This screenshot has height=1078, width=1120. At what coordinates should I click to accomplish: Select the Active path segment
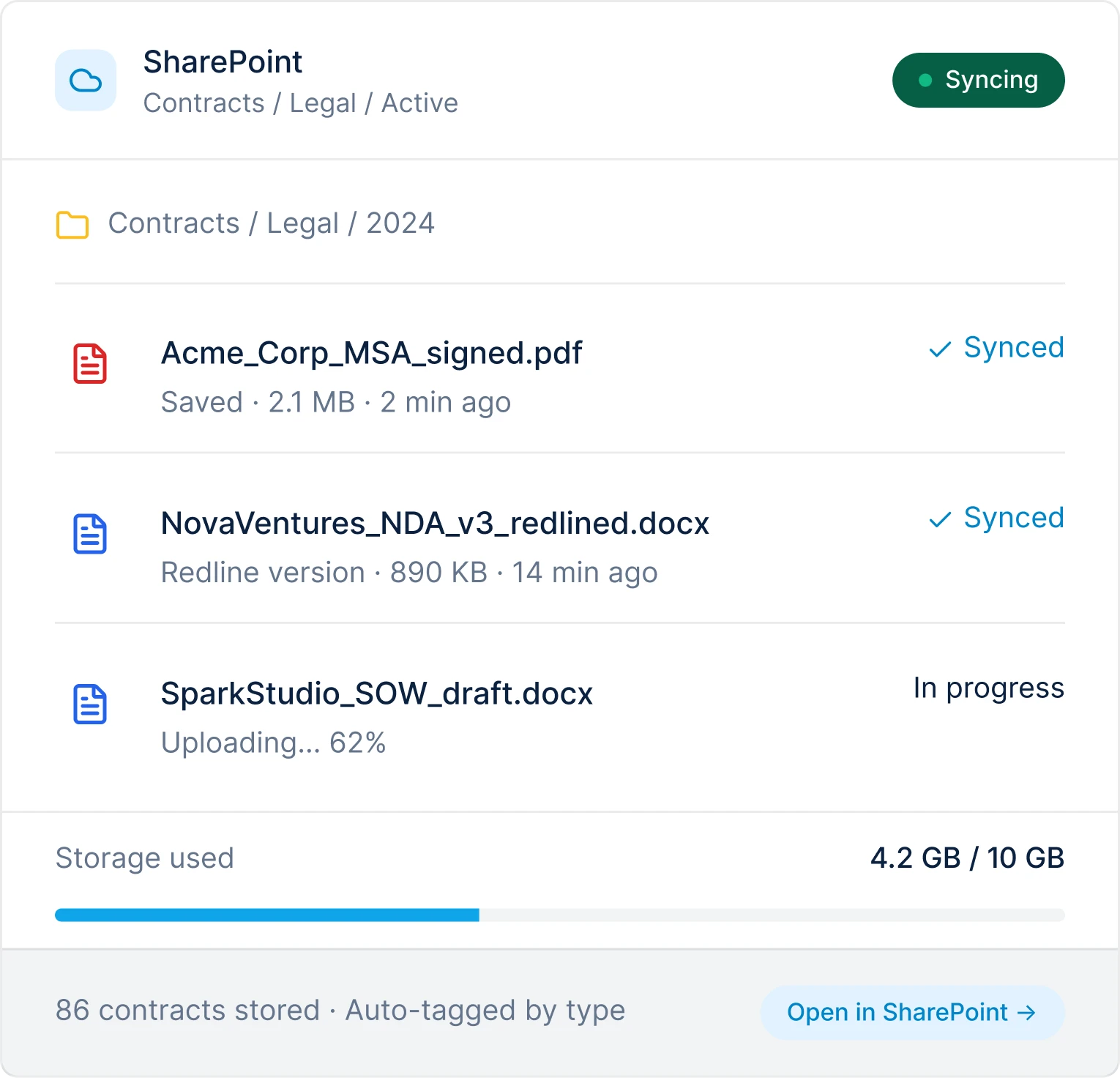[419, 103]
